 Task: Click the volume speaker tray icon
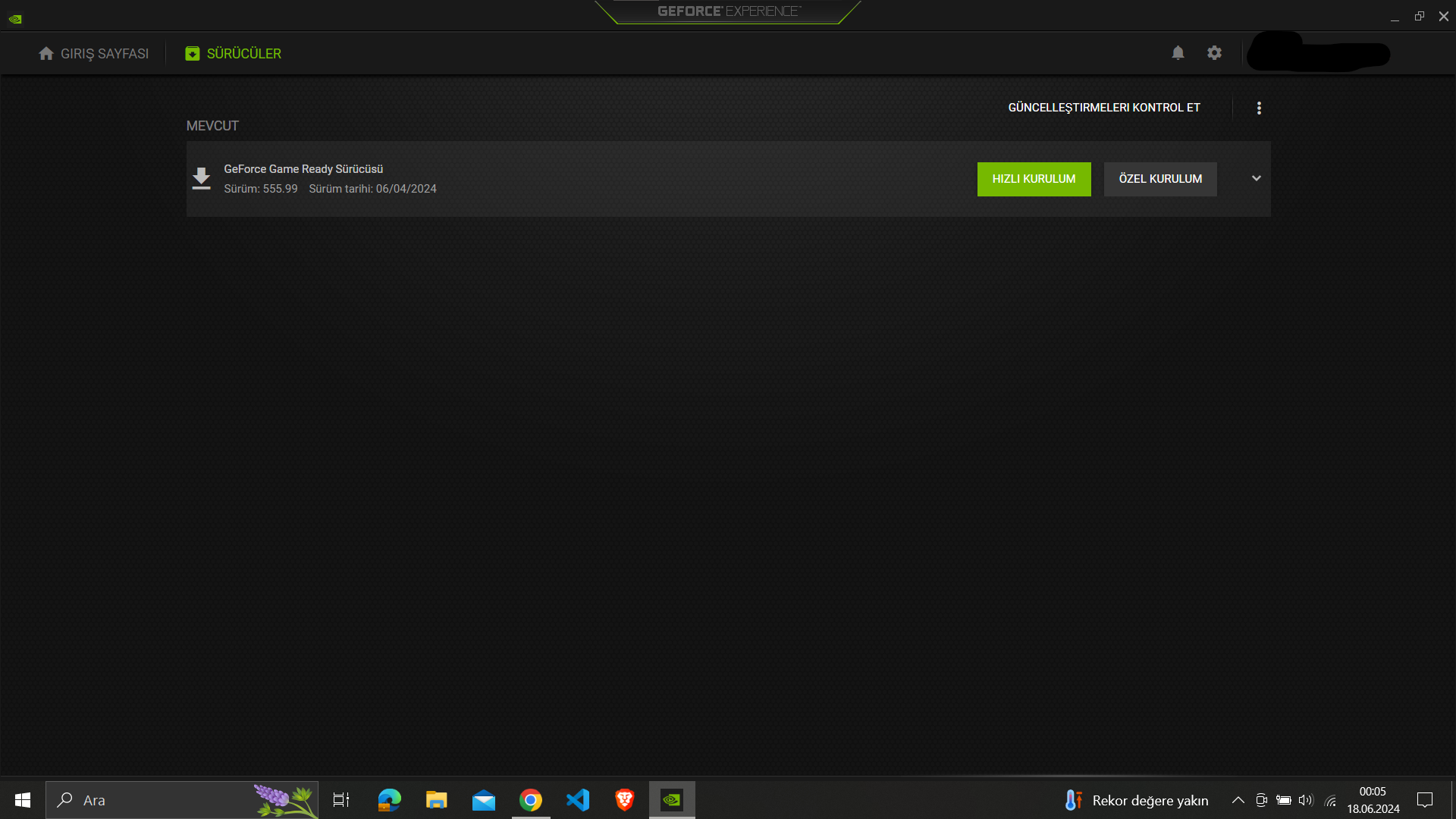pos(1305,800)
